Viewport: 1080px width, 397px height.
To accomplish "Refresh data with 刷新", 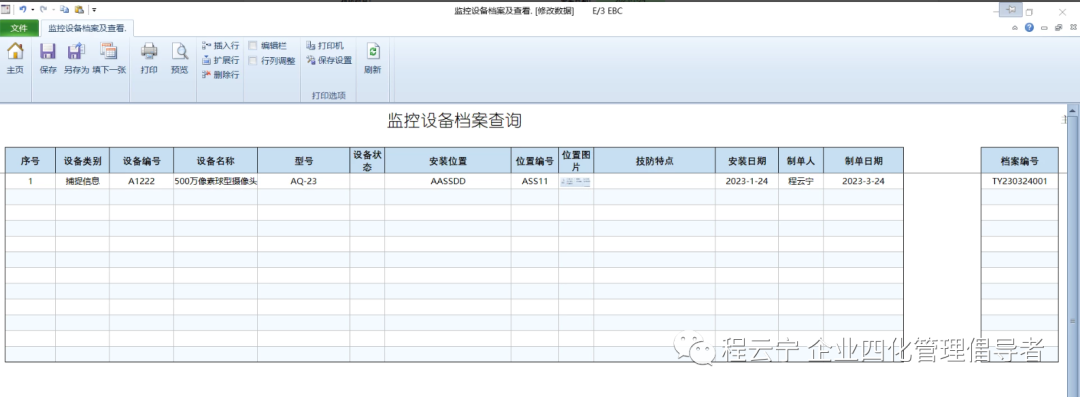I will tap(373, 58).
